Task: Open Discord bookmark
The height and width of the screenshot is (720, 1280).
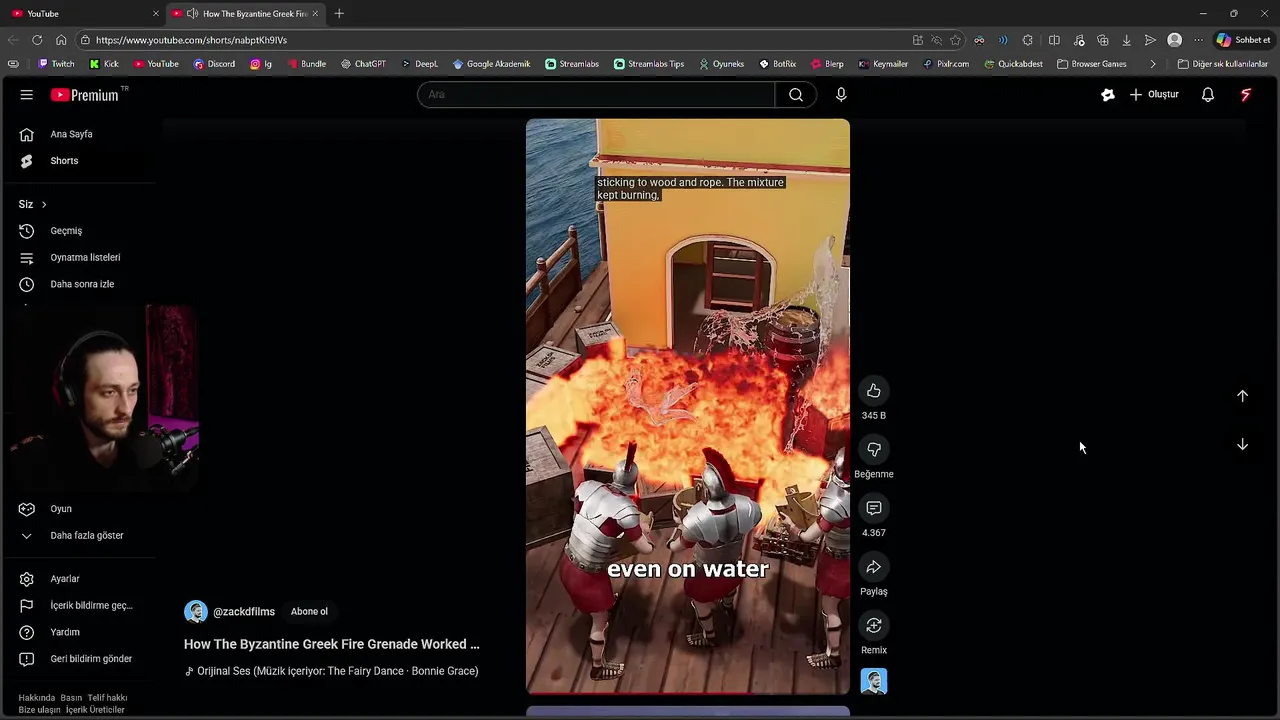Action: 214,64
